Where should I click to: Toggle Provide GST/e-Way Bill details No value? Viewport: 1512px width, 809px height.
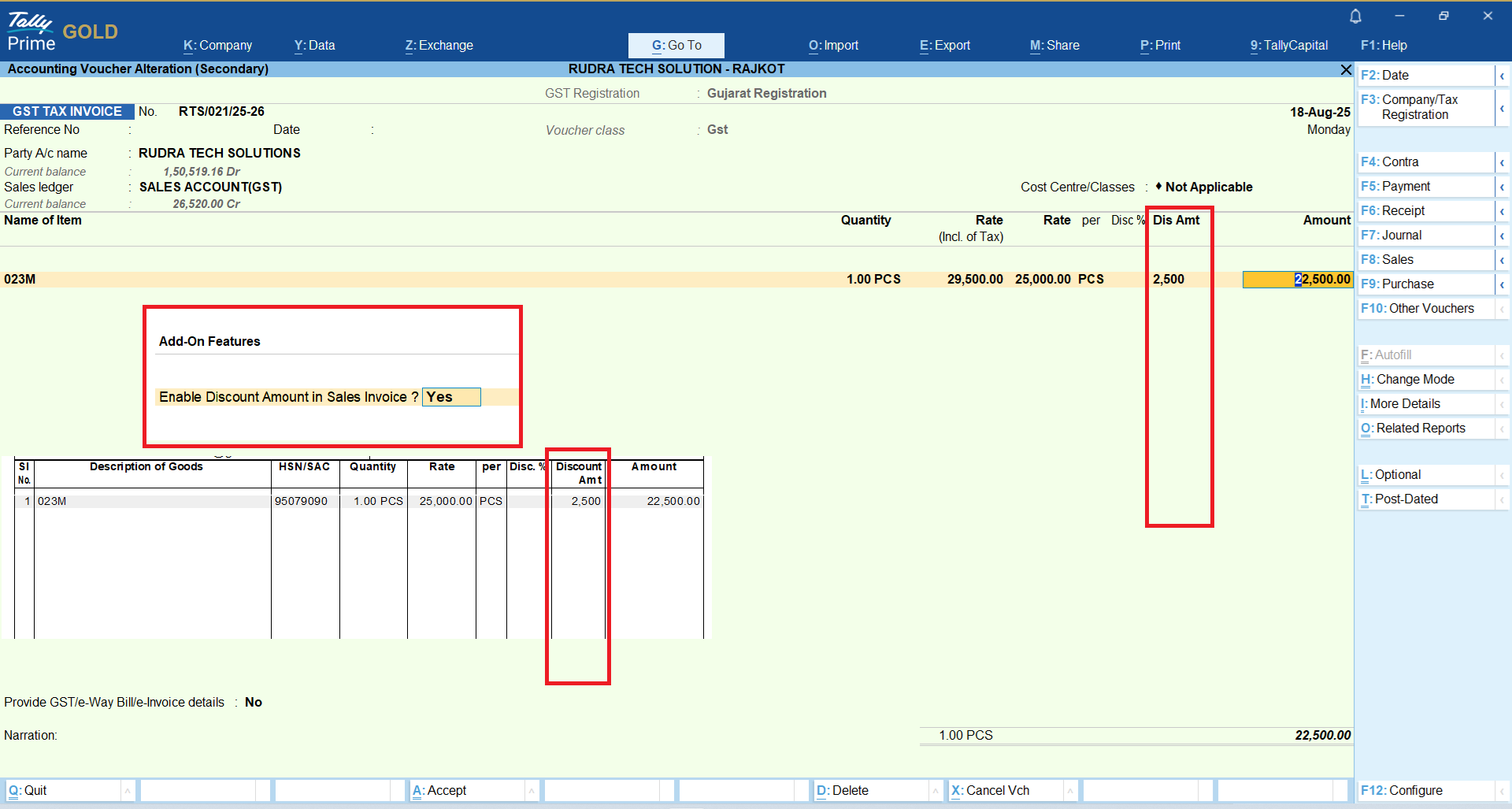[254, 703]
